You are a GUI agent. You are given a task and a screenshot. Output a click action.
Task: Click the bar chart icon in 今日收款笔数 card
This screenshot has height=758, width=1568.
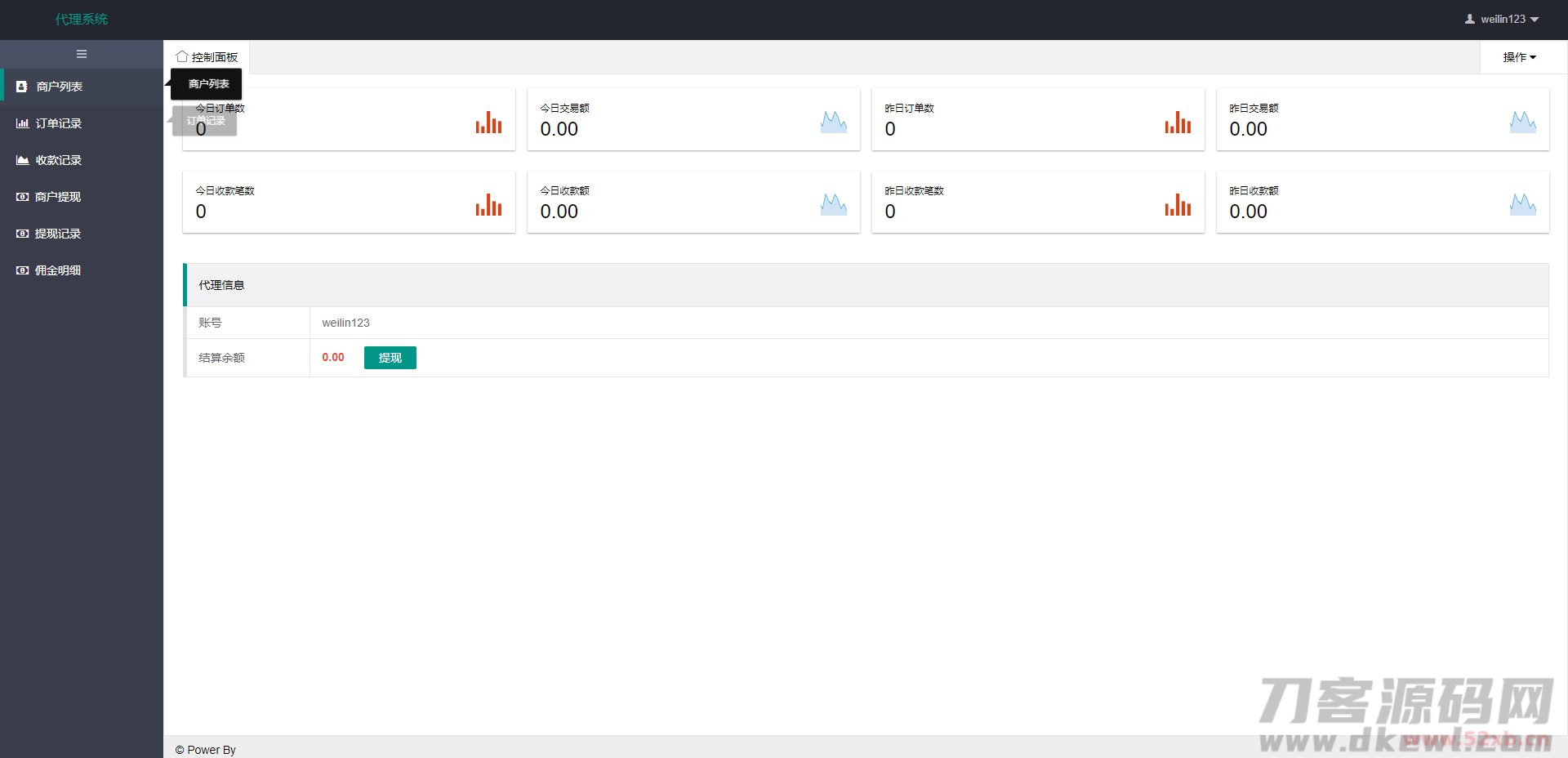point(488,205)
